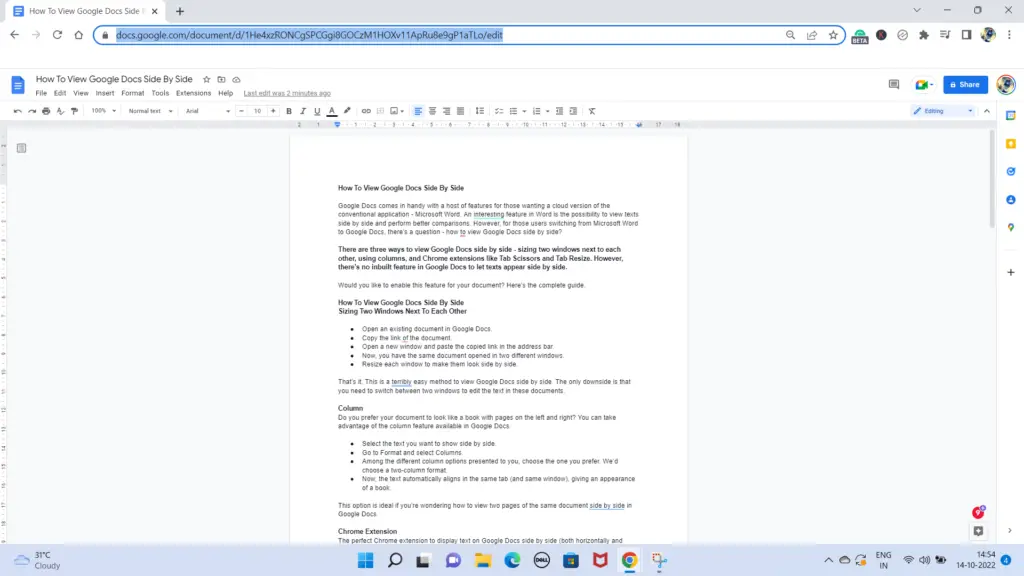This screenshot has height=576, width=1024.
Task: Open Google Contacts in side panel
Action: point(1011,200)
